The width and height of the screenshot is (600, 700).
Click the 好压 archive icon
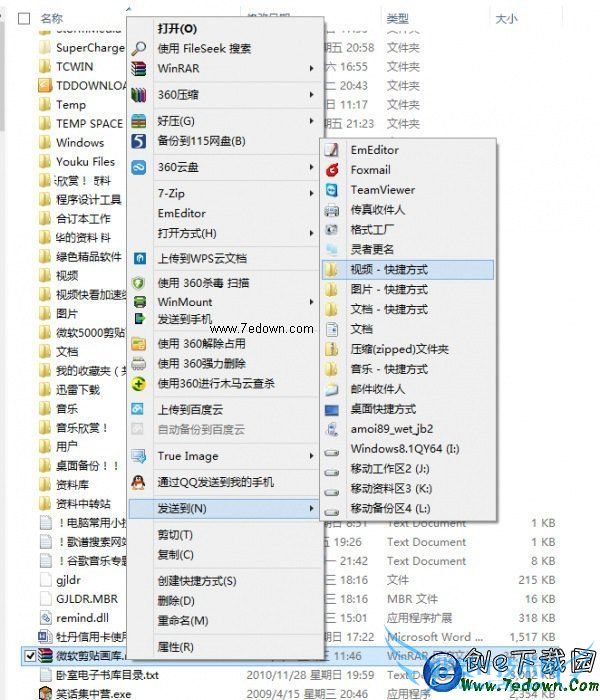tap(139, 121)
